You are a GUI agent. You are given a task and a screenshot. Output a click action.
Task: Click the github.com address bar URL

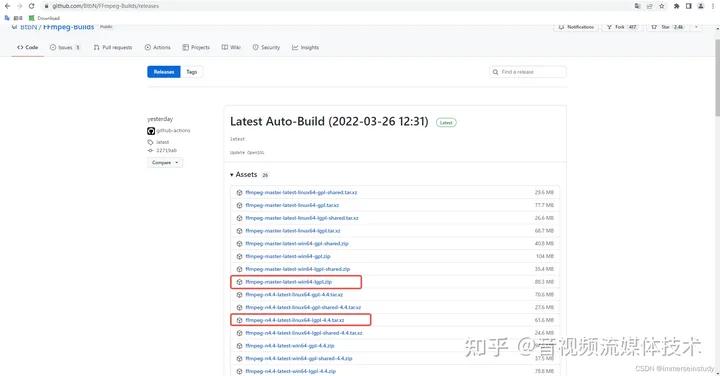(x=105, y=6)
